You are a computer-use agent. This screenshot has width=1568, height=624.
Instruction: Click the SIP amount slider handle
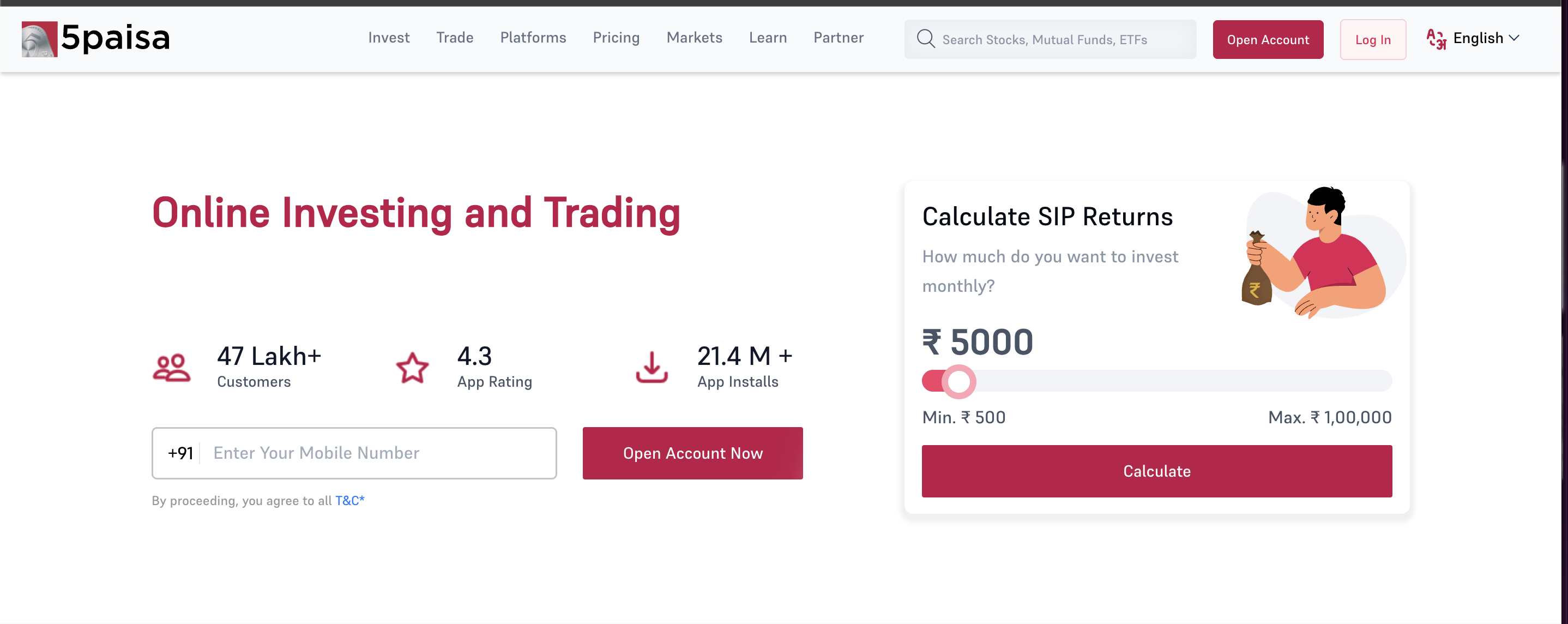[x=958, y=382]
